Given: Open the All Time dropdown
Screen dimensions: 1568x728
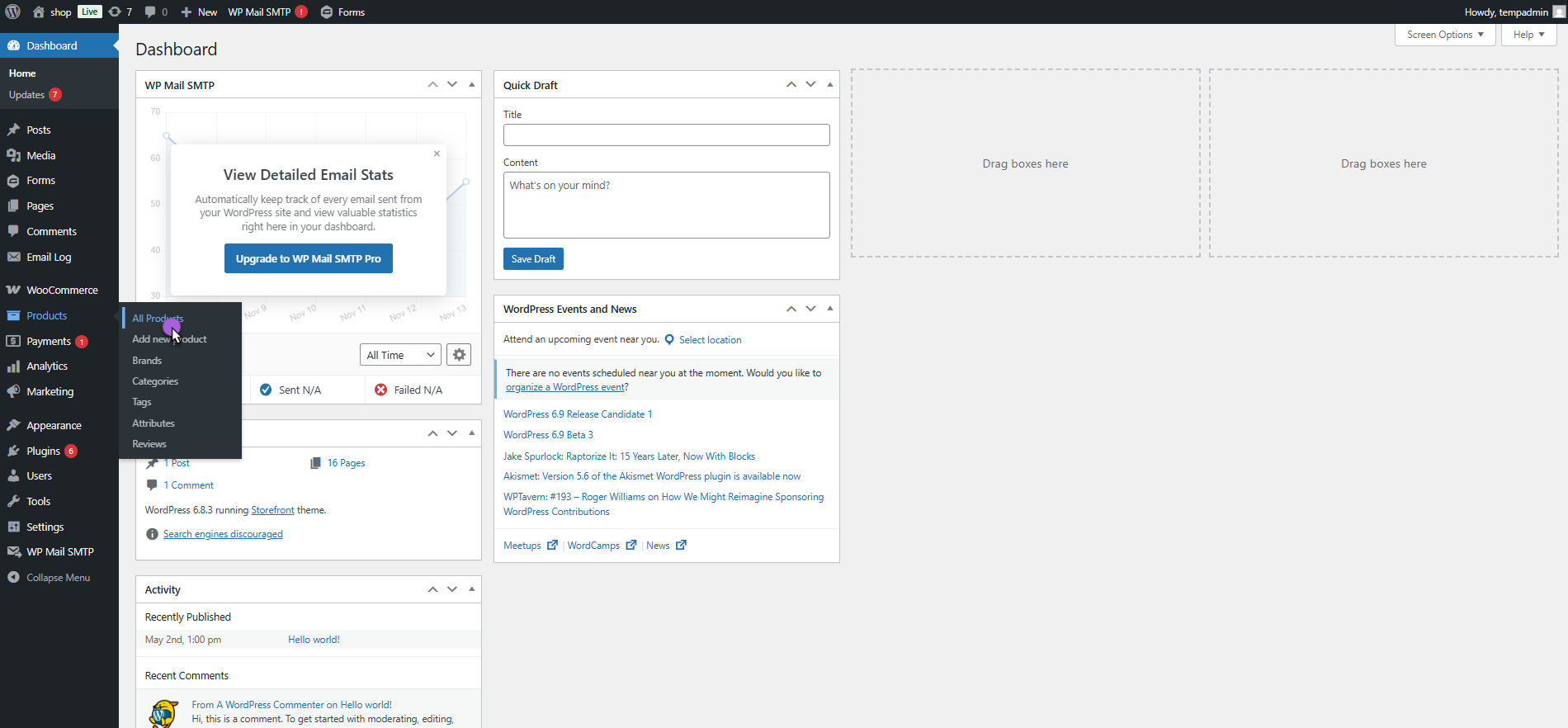Looking at the screenshot, I should (x=400, y=355).
